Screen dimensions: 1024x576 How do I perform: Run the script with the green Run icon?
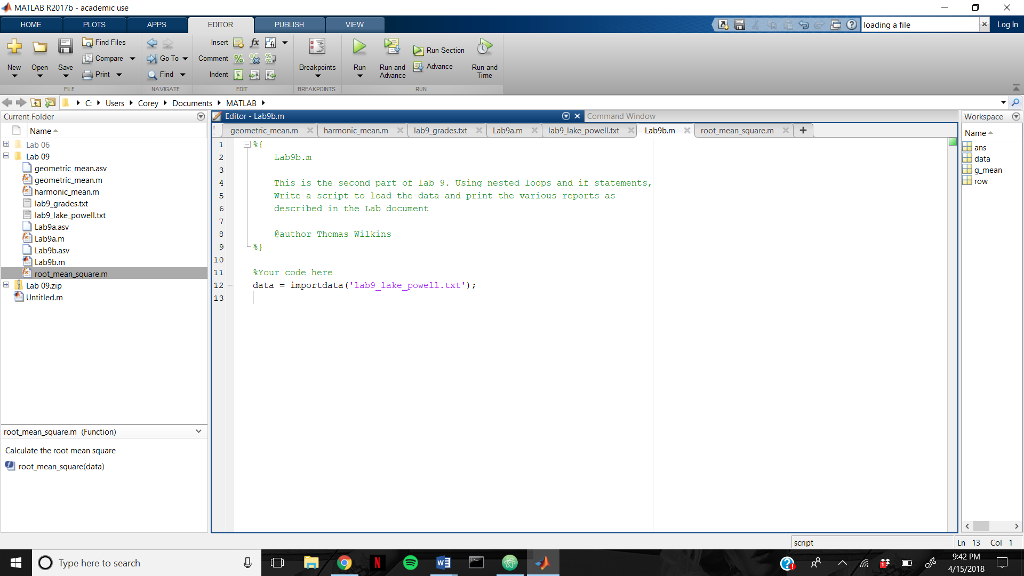359,46
